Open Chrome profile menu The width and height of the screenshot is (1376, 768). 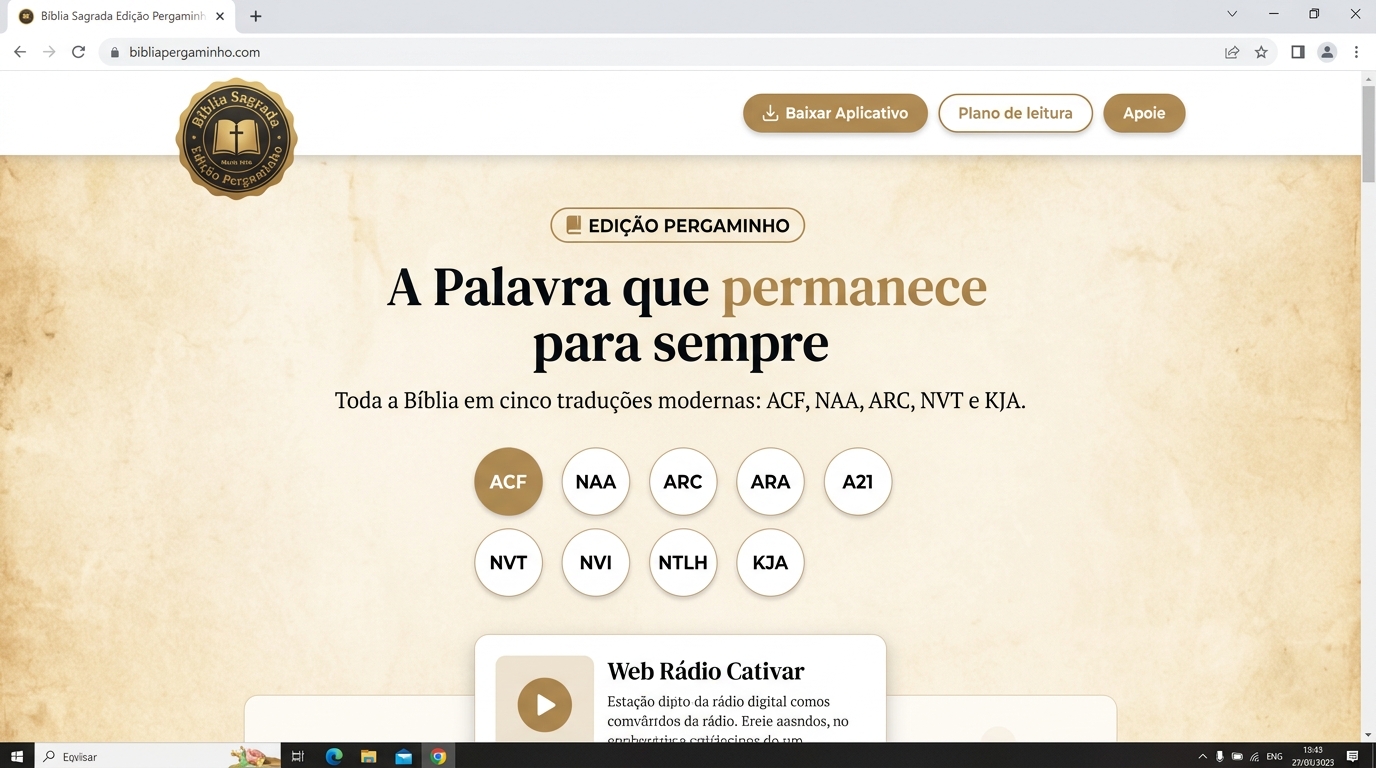click(1327, 52)
